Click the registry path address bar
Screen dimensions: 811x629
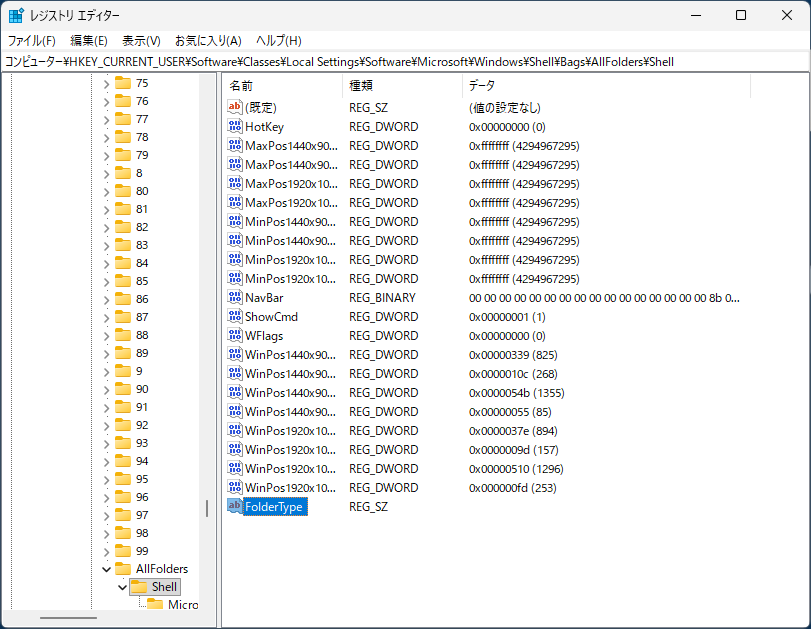400,61
